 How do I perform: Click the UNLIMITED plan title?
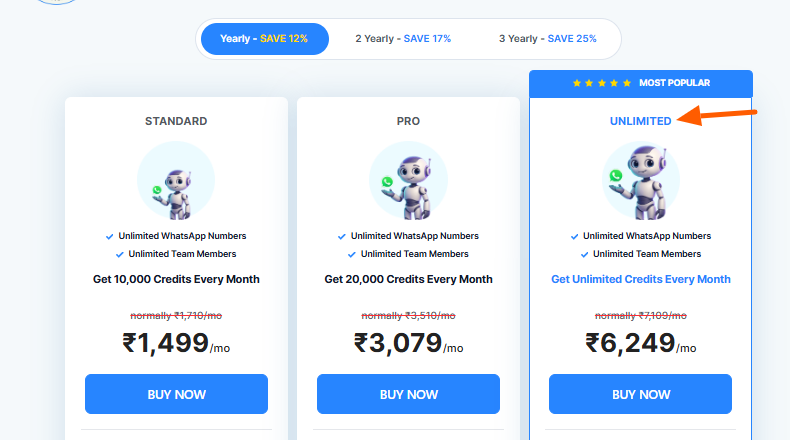[640, 121]
